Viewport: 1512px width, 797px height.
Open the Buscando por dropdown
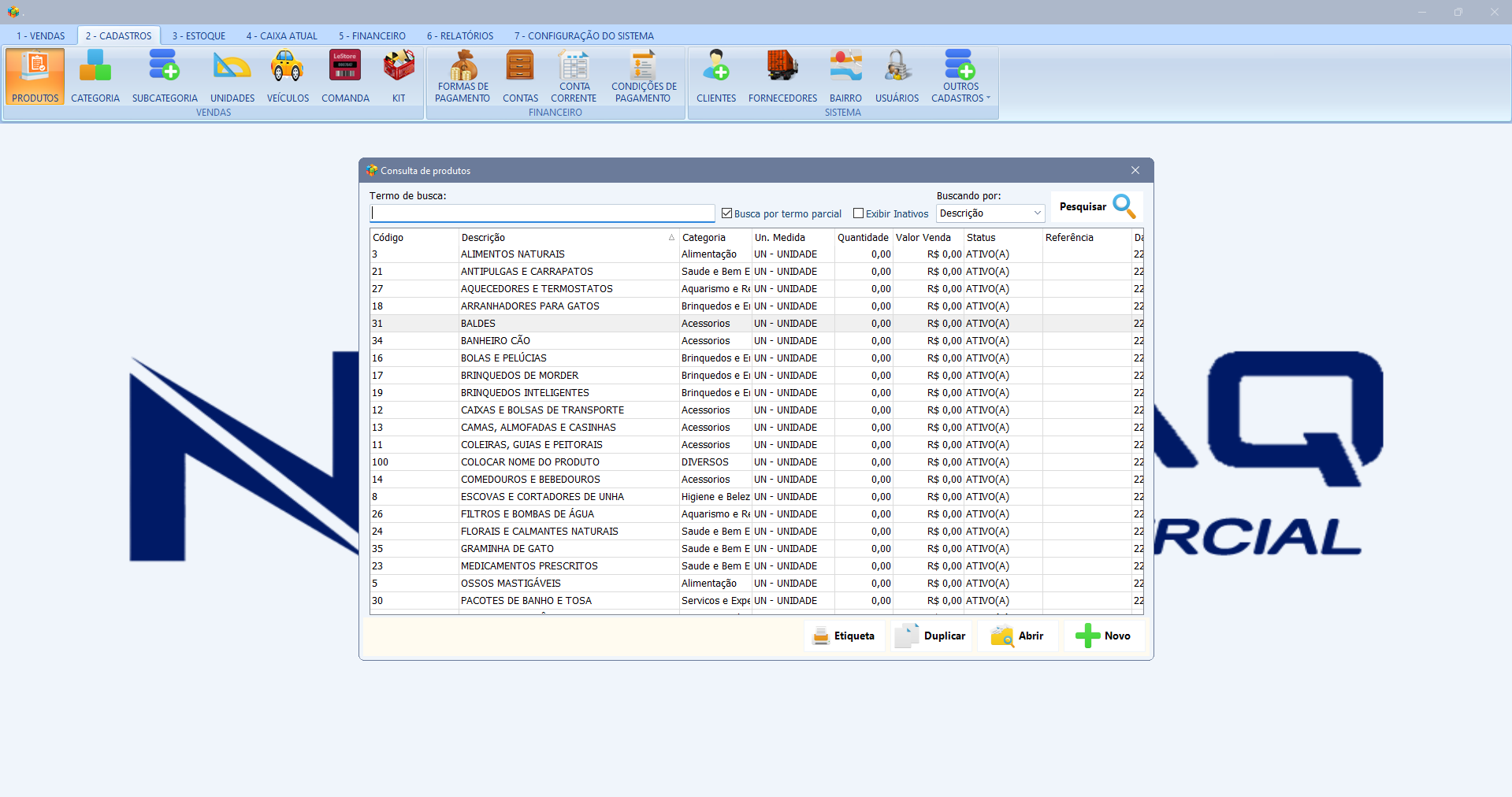coord(990,213)
